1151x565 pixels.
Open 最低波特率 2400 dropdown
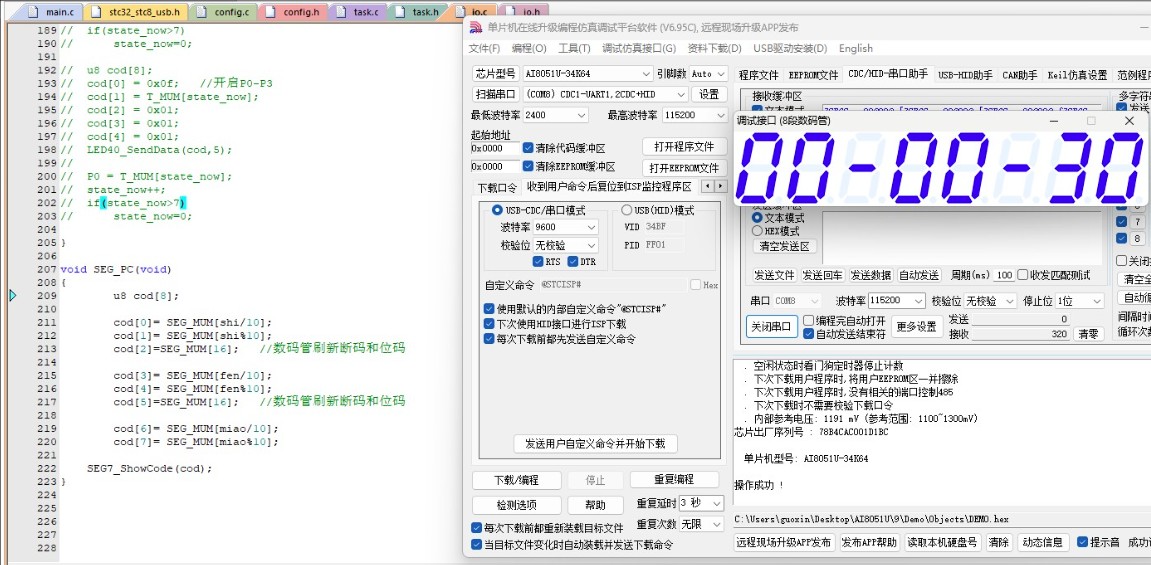pyautogui.click(x=556, y=115)
